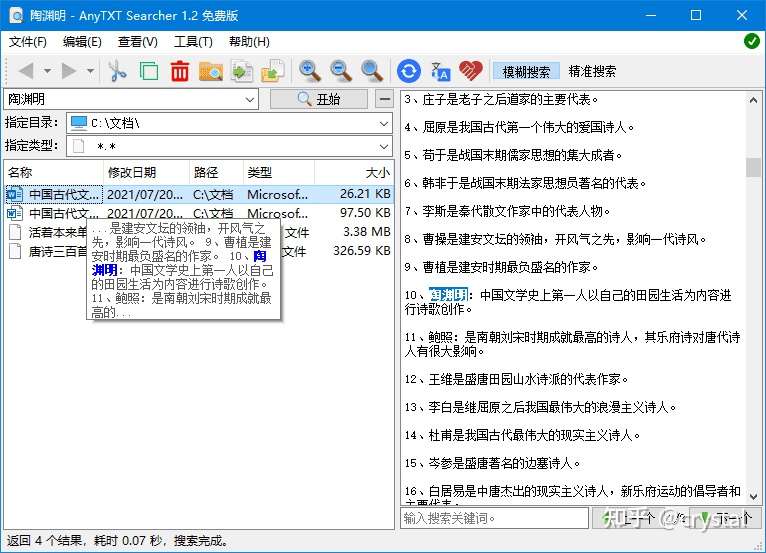Image resolution: width=766 pixels, height=553 pixels.
Task: Open the 查看(V) menu
Action: point(138,42)
